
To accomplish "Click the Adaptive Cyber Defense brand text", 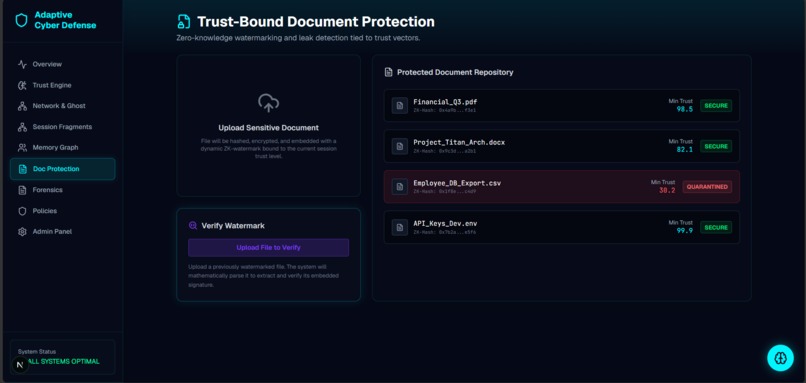I will [x=65, y=21].
